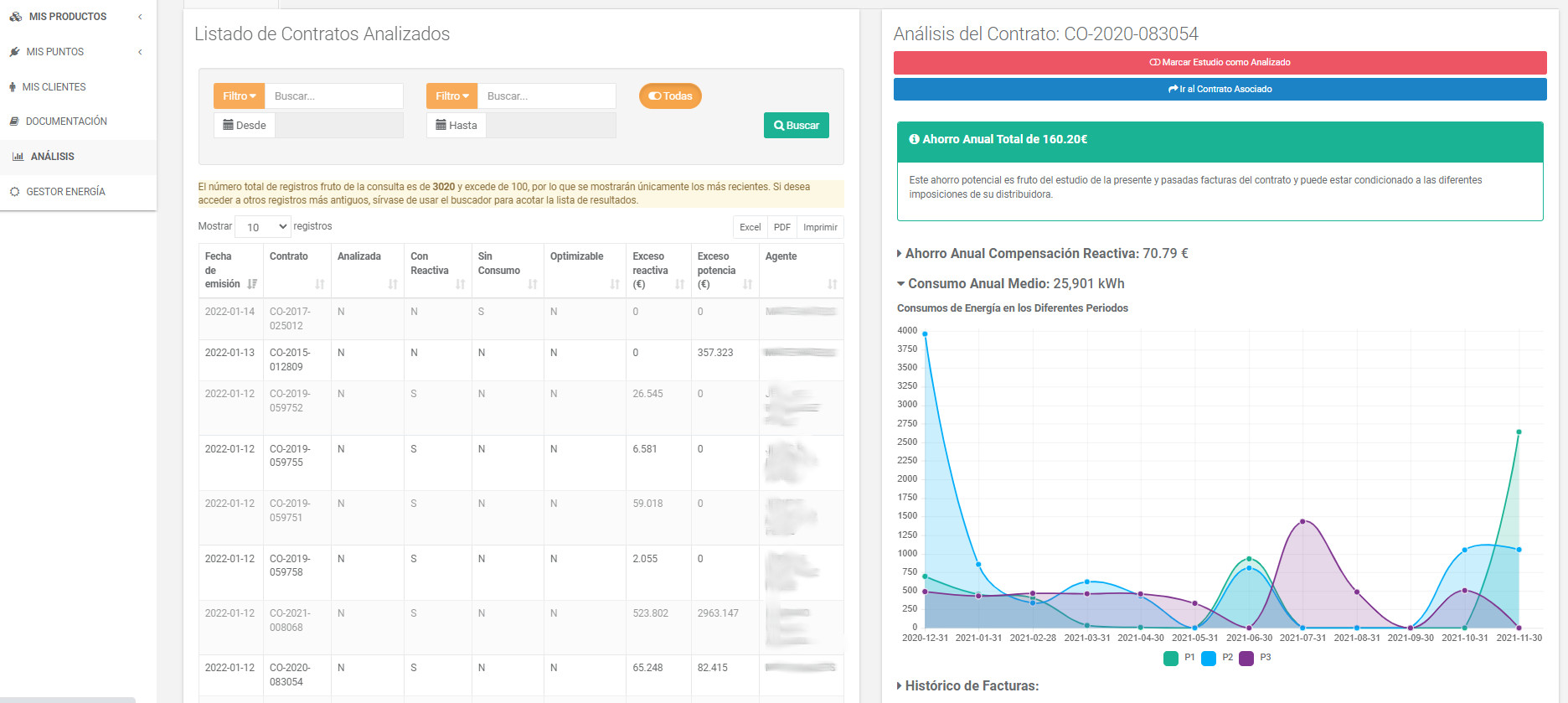1568x703 pixels.
Task: Click the Análisis bar chart icon
Action: point(18,157)
